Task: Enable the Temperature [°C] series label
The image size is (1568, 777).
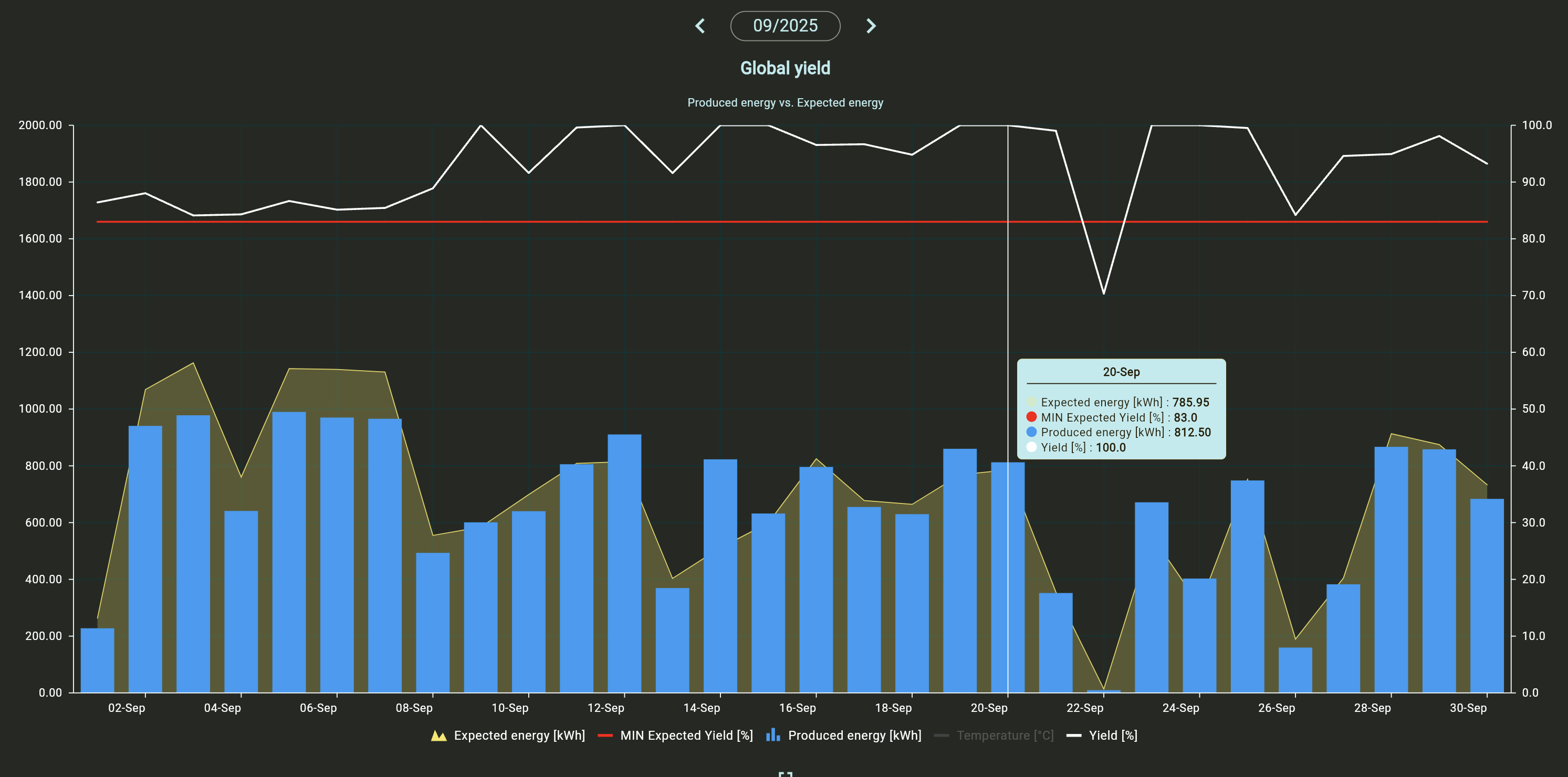Action: point(1005,736)
